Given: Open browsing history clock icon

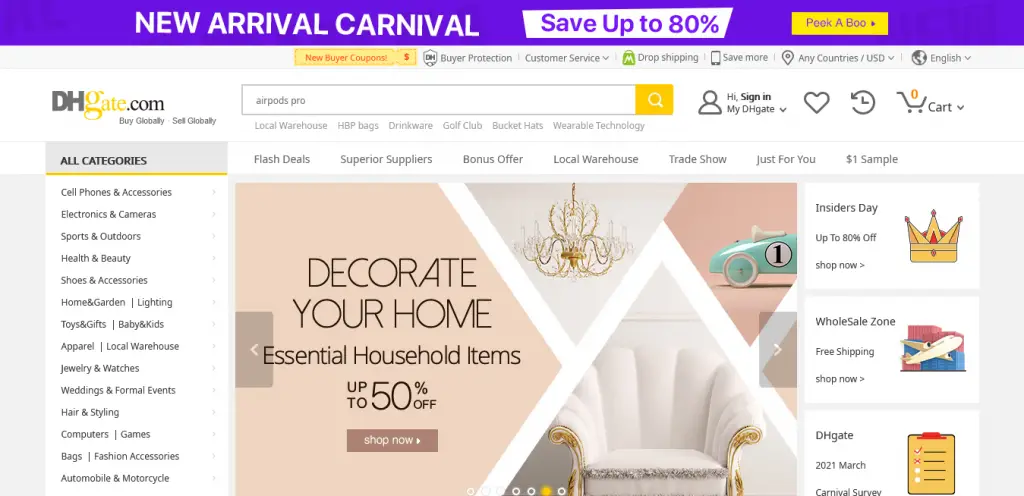Looking at the screenshot, I should coord(863,102).
